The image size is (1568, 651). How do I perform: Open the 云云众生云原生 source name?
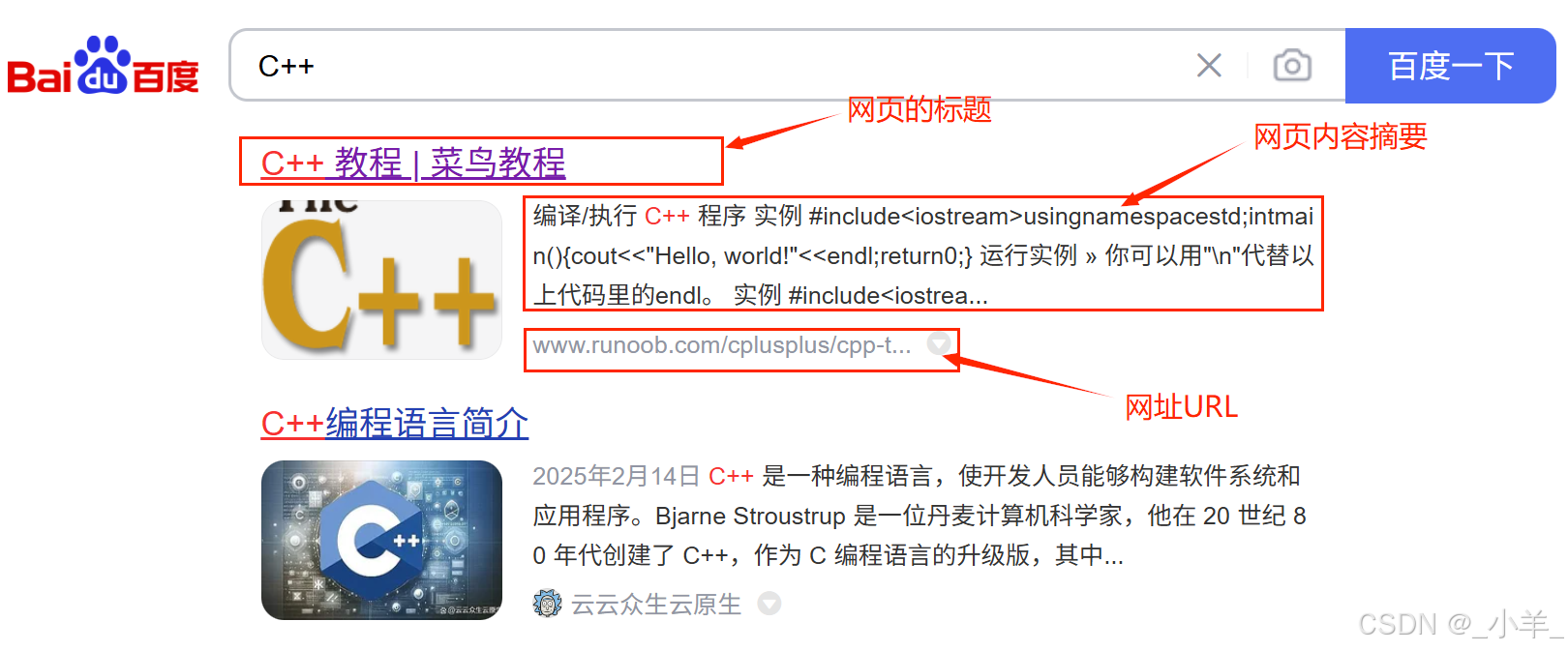656,605
